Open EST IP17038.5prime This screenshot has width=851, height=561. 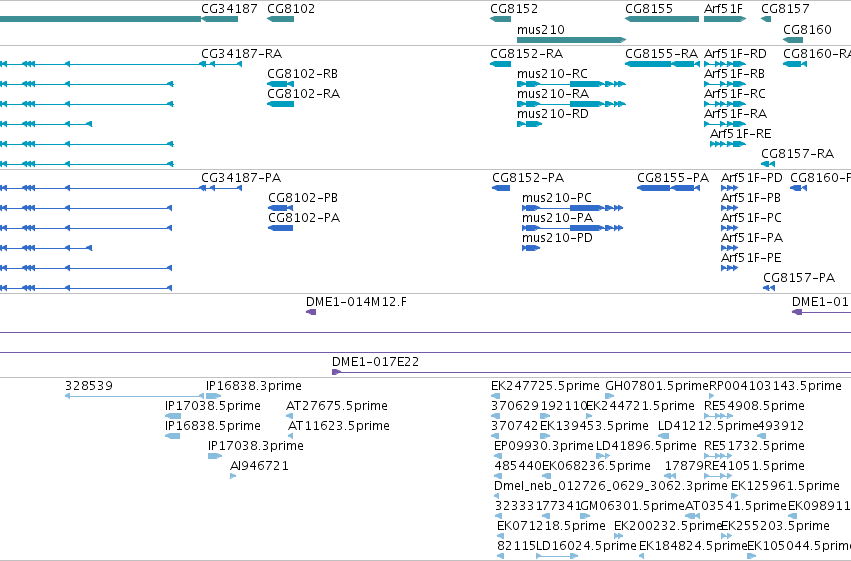tap(213, 406)
